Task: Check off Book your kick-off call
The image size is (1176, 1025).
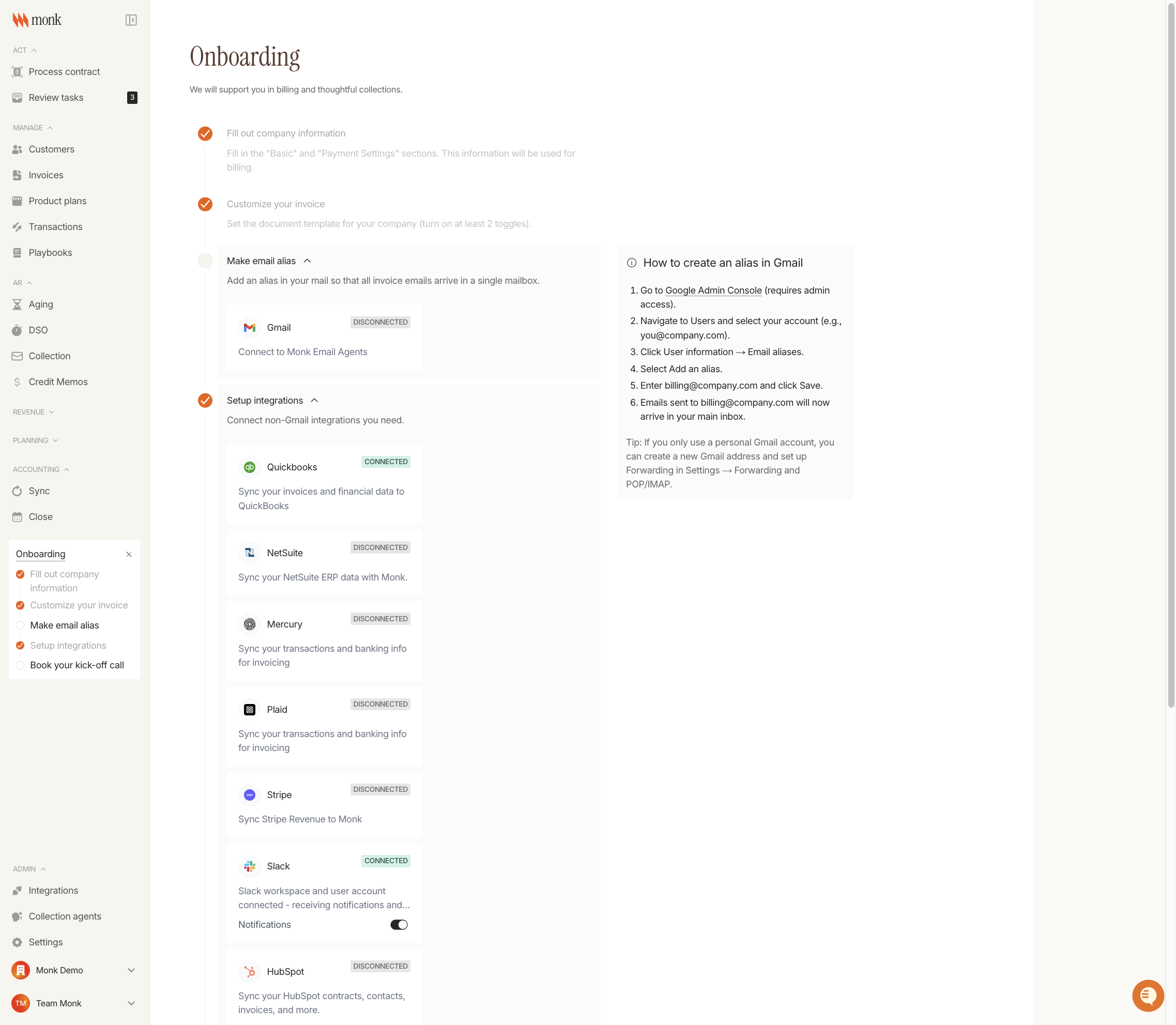Action: (21, 665)
